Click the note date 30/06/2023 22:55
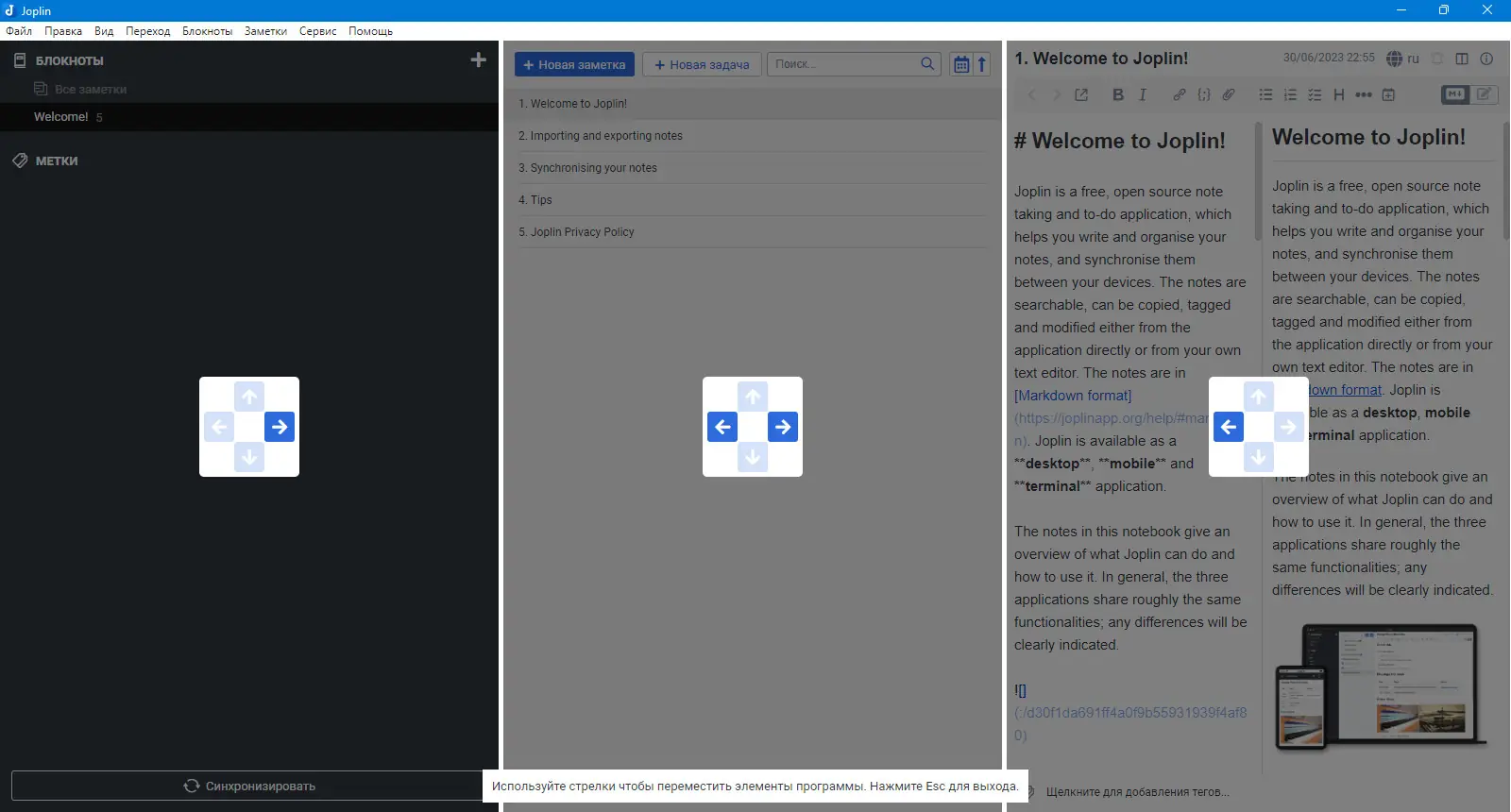The image size is (1511, 812). click(1329, 58)
